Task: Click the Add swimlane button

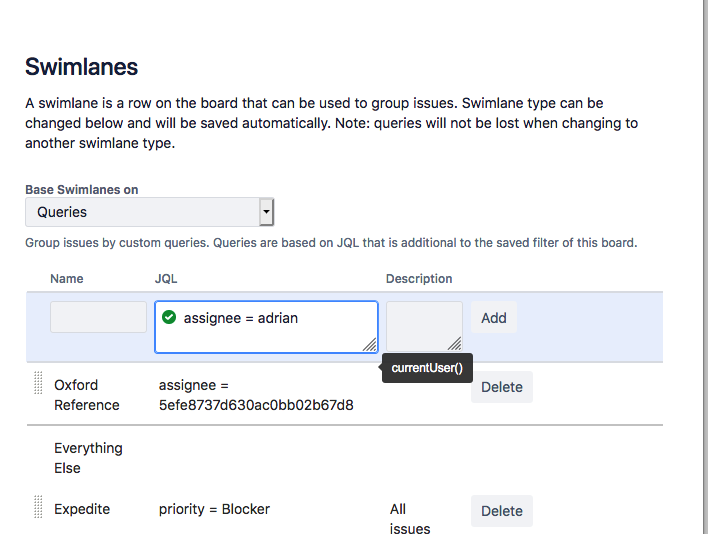Action: click(494, 317)
